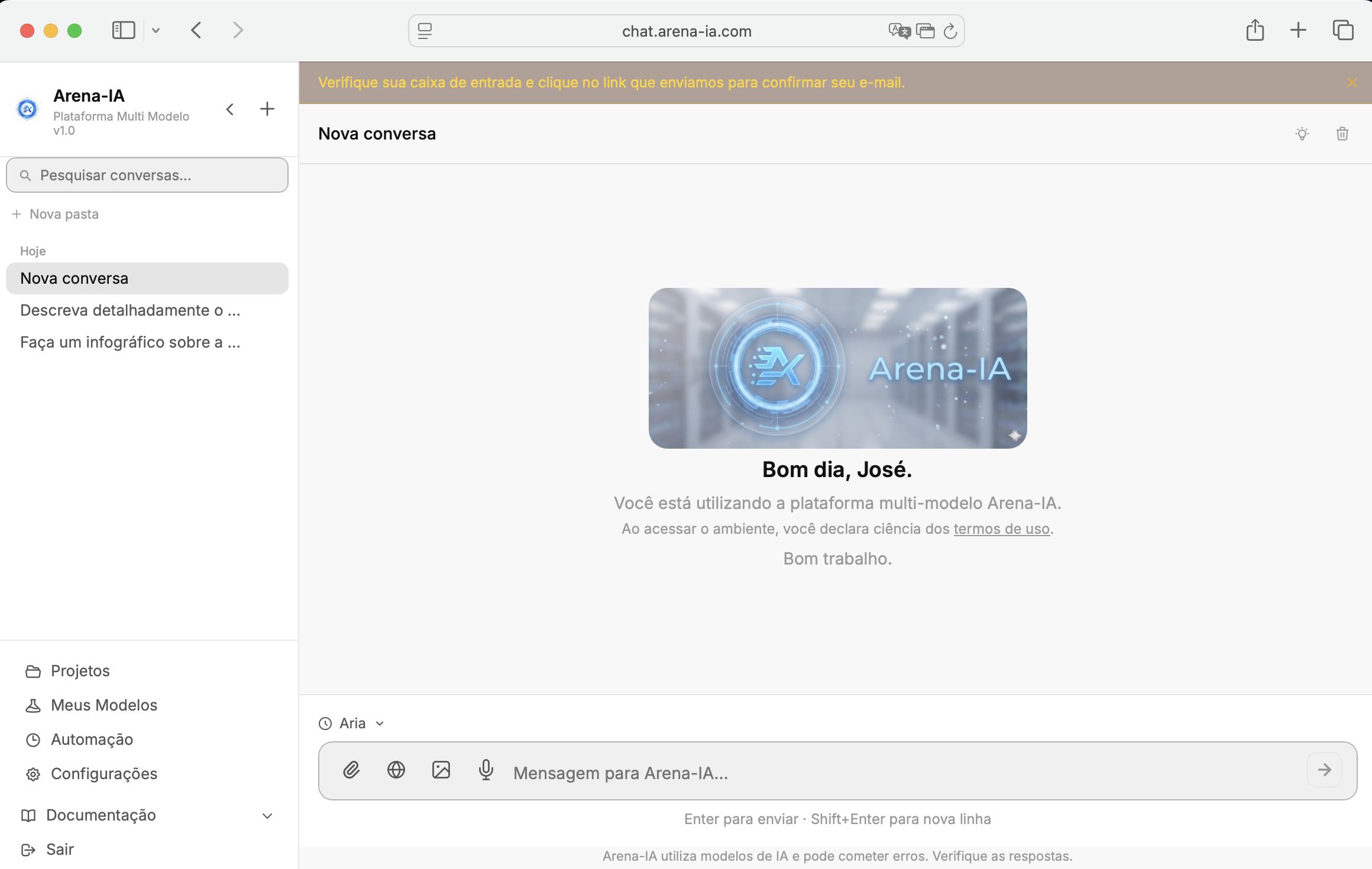Expand the Documentação chevron
1372x869 pixels.
coord(267,816)
